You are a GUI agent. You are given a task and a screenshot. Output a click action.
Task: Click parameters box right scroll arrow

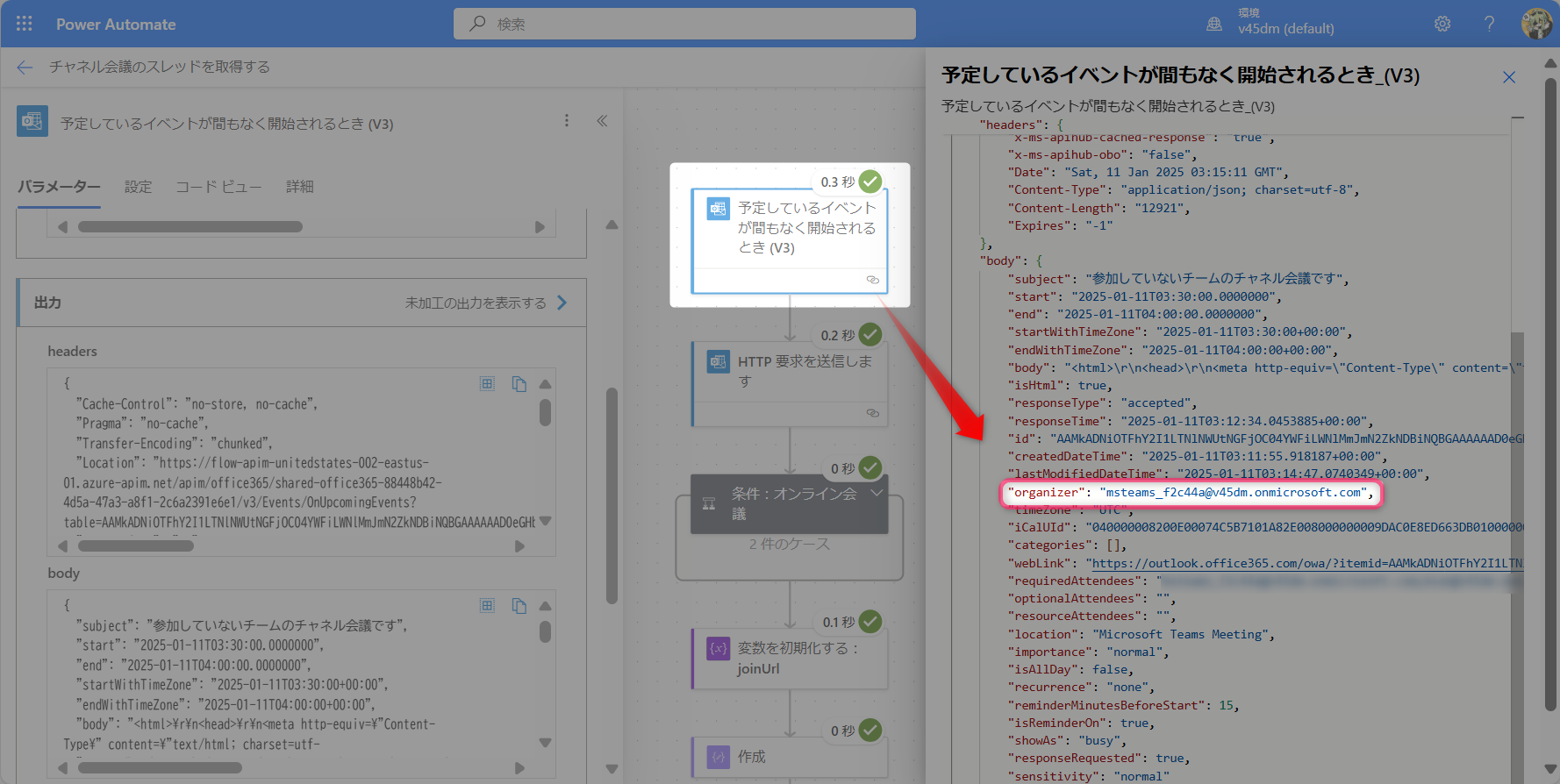540,226
